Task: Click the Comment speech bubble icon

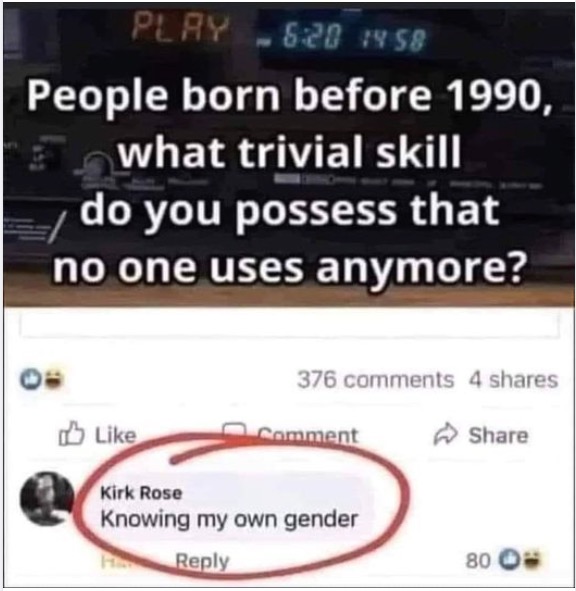Action: [234, 432]
